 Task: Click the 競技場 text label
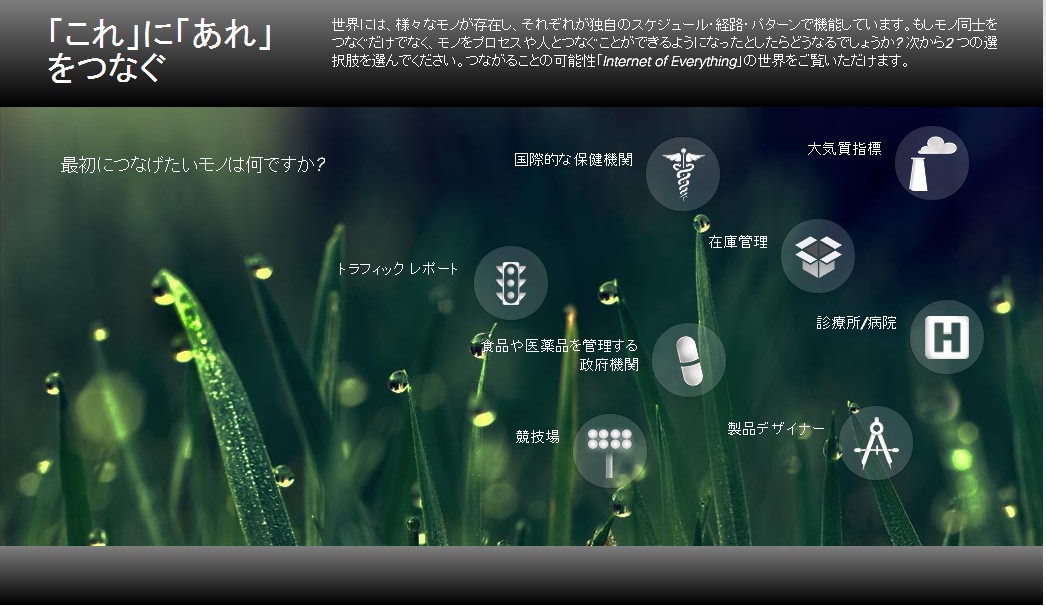537,436
